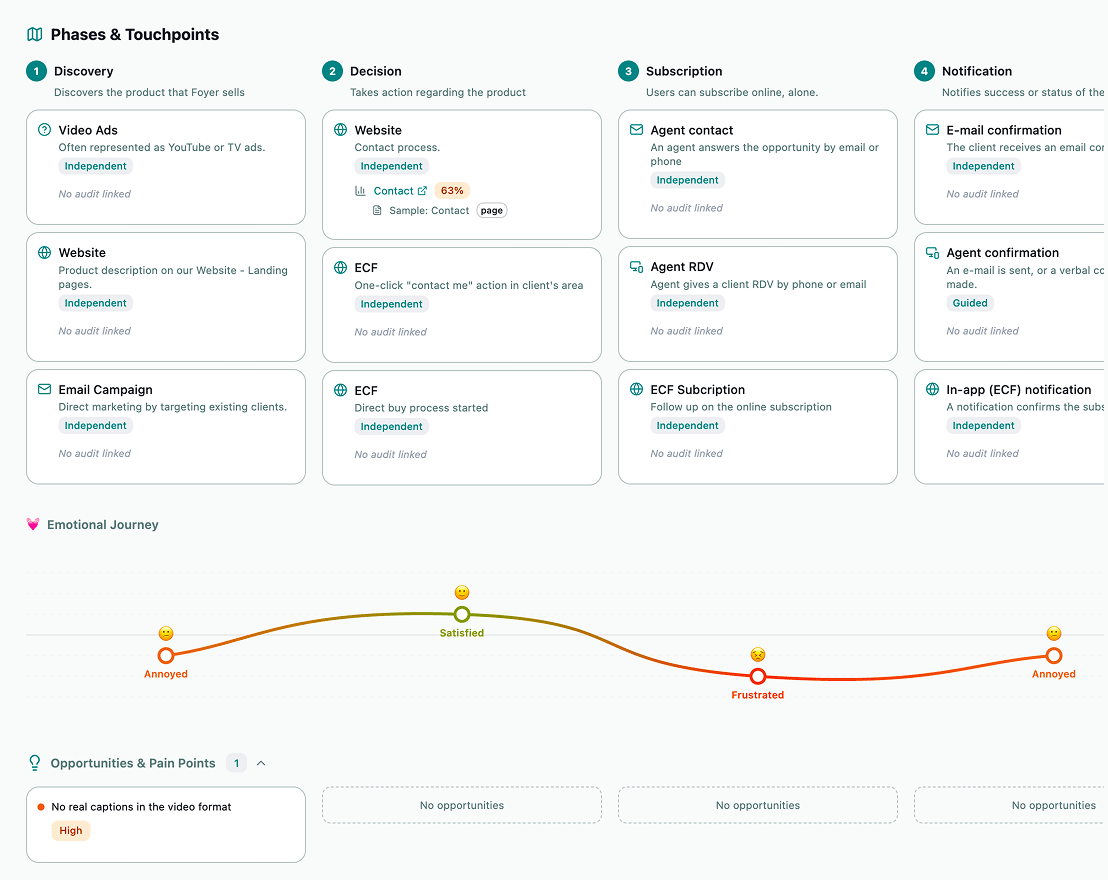
Task: Click the globe icon on Discovery Website card
Action: click(x=45, y=252)
